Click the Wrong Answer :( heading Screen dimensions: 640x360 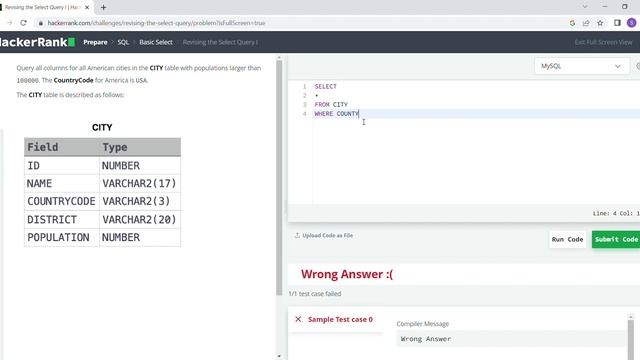[x=347, y=274]
